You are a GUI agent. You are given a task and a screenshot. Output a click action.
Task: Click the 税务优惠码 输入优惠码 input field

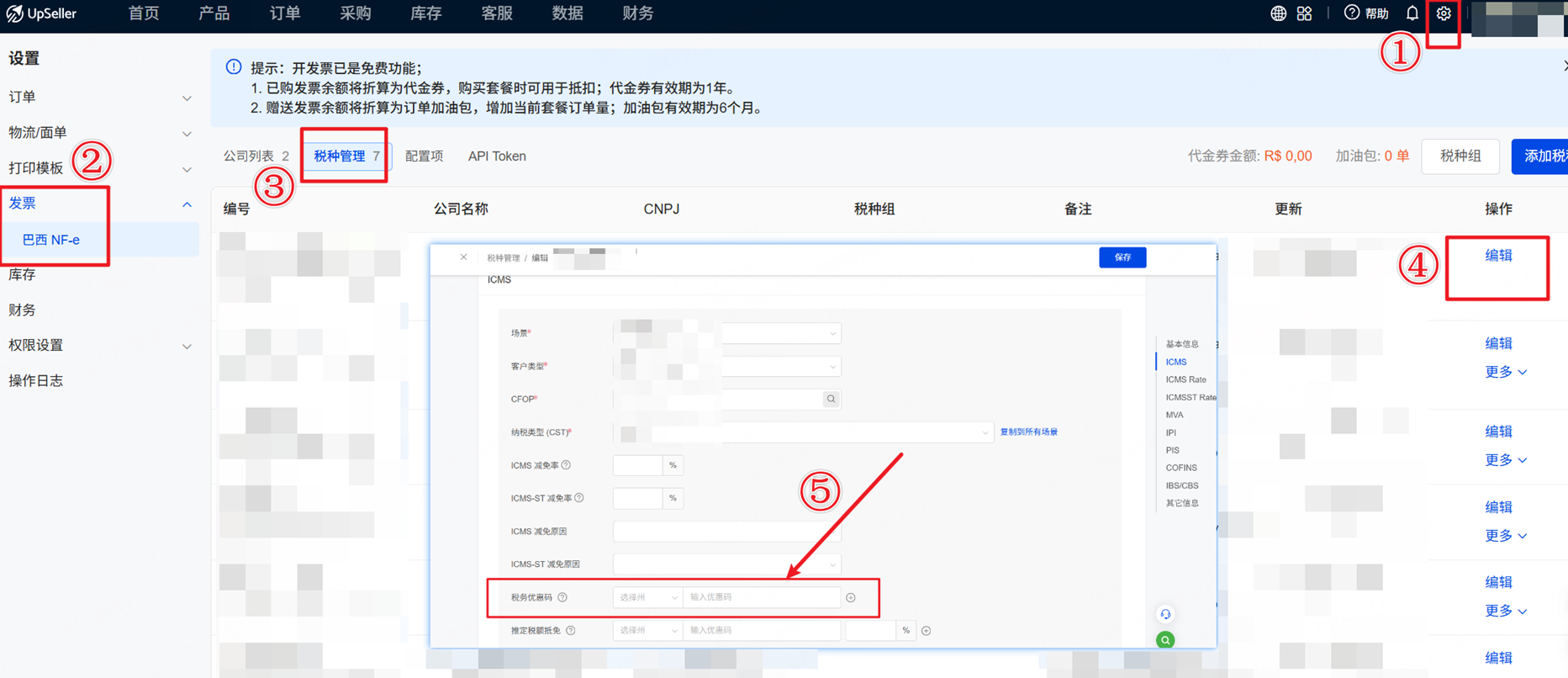tap(761, 598)
